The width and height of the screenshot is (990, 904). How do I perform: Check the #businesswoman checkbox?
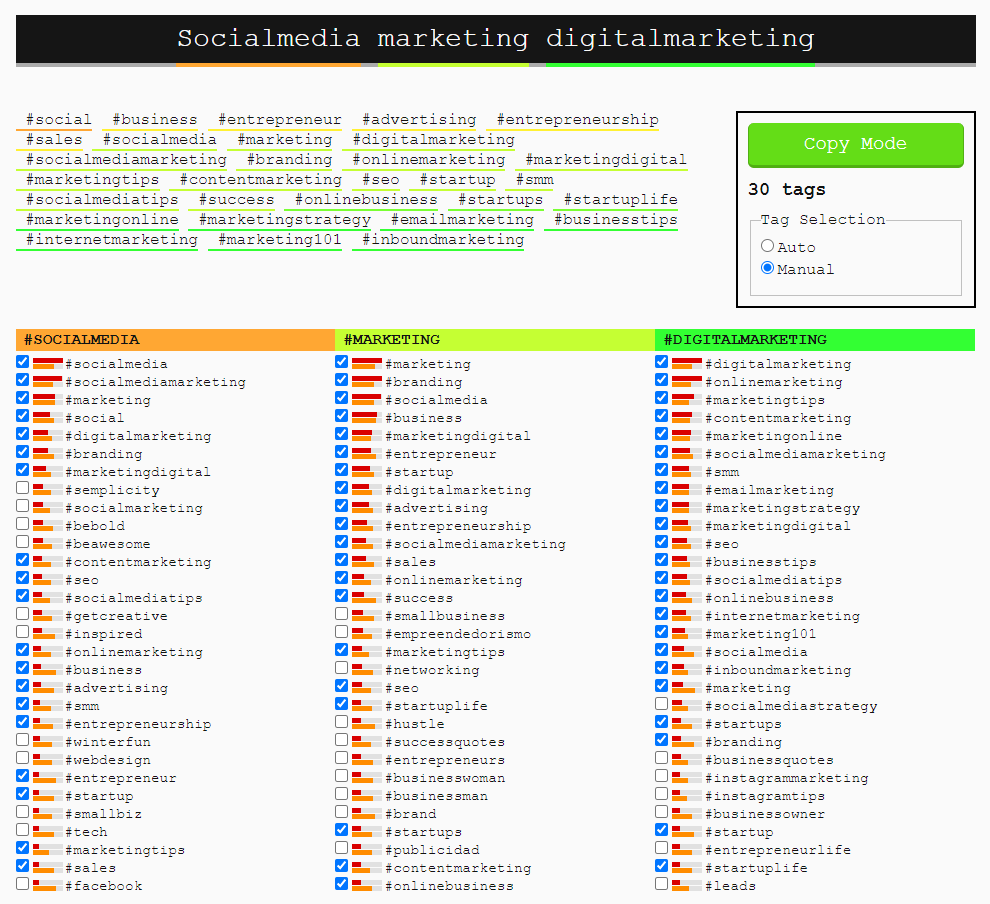coord(342,776)
